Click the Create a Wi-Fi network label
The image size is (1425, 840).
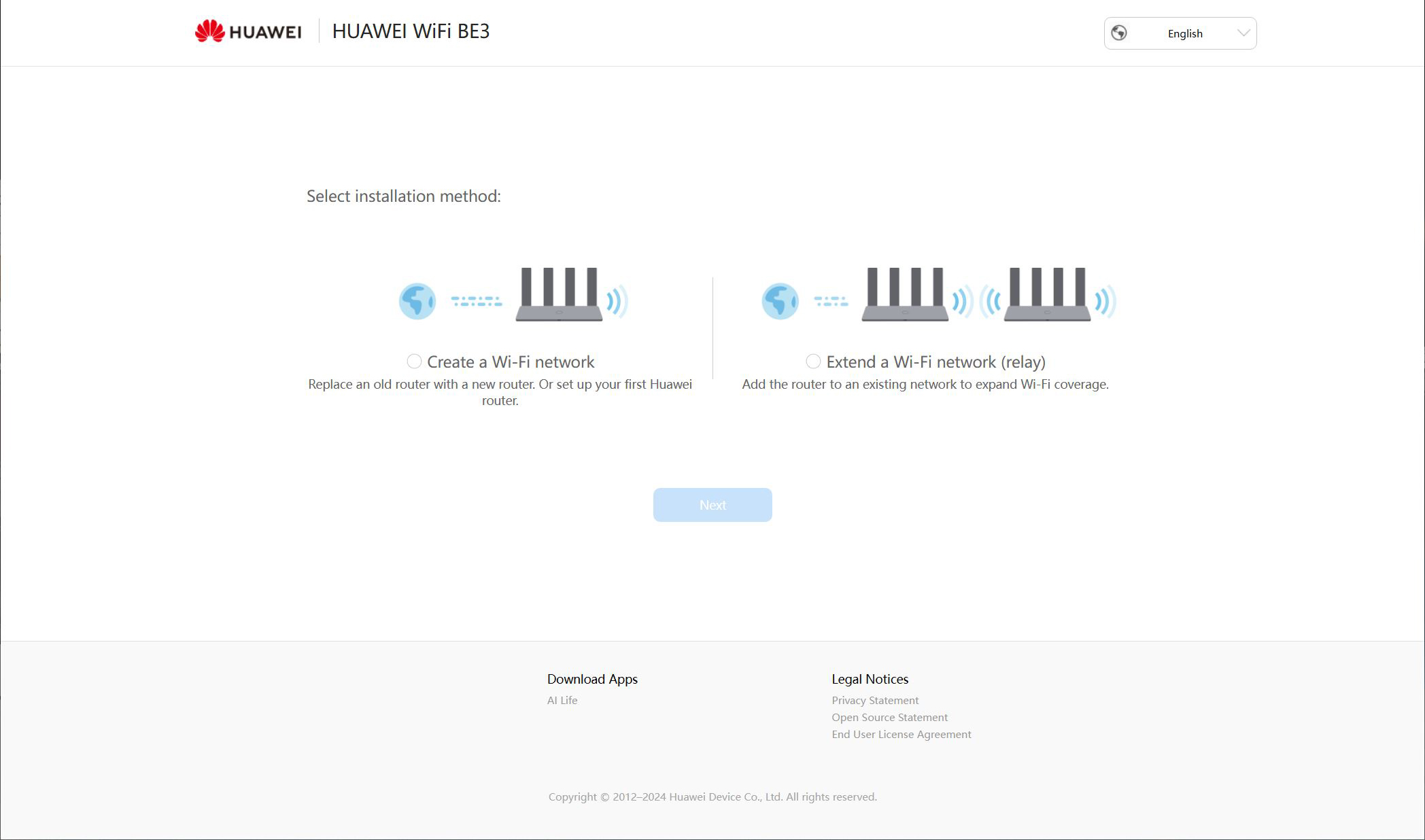point(511,362)
